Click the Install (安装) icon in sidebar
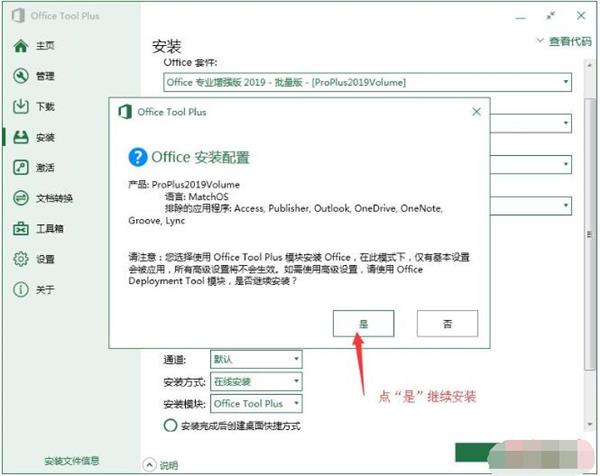600x476 pixels. point(20,137)
